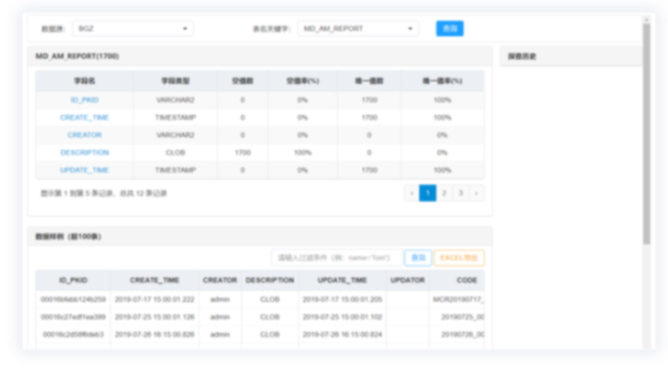Jump to page 3 of field list
This screenshot has width=668, height=374.
click(461, 193)
